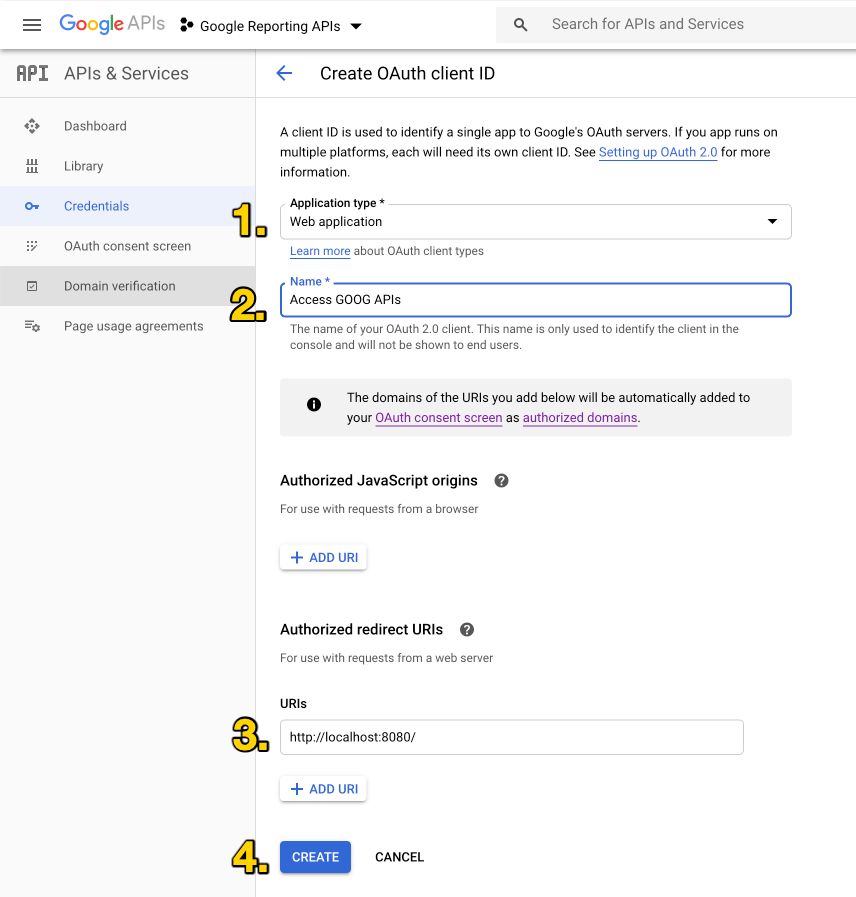This screenshot has width=856, height=897.
Task: Click the info icon in notice box
Action: tap(314, 404)
